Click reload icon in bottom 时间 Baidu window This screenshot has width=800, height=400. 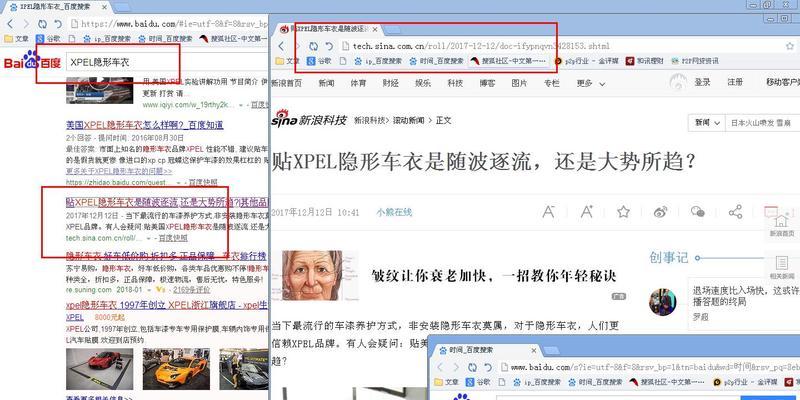pyautogui.click(x=472, y=367)
